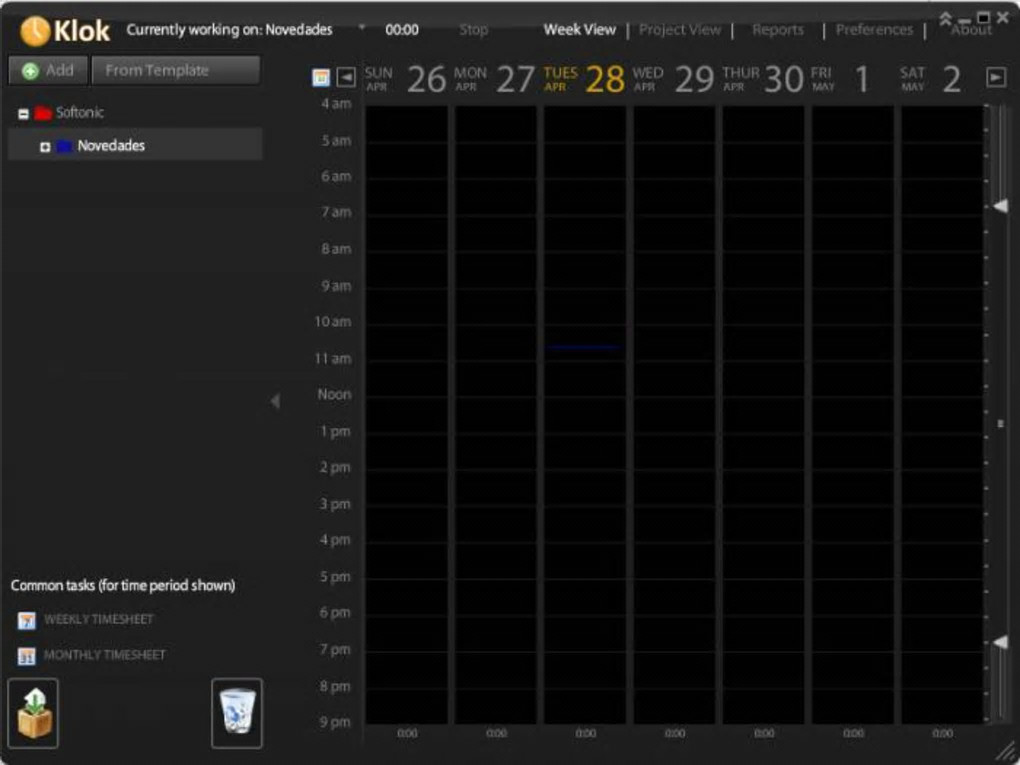Click the window resize grip corner

(1003, 752)
